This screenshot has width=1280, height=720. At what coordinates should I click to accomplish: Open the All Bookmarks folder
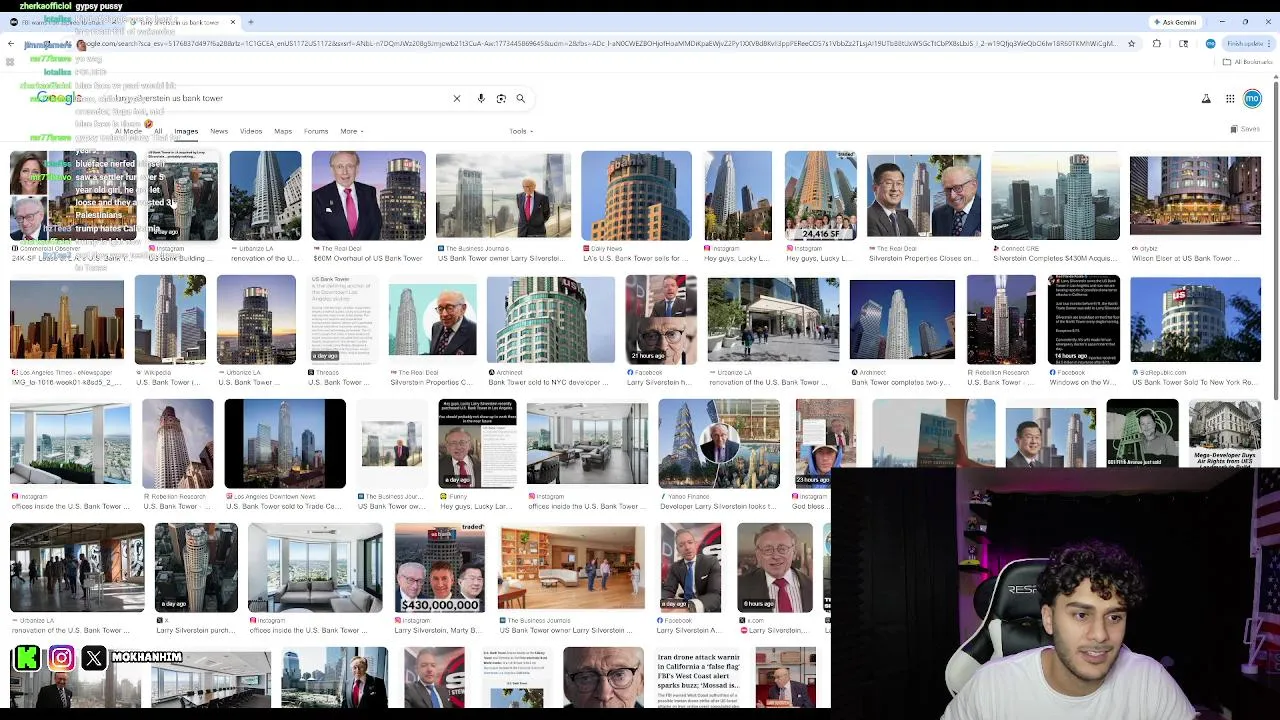coord(1248,62)
